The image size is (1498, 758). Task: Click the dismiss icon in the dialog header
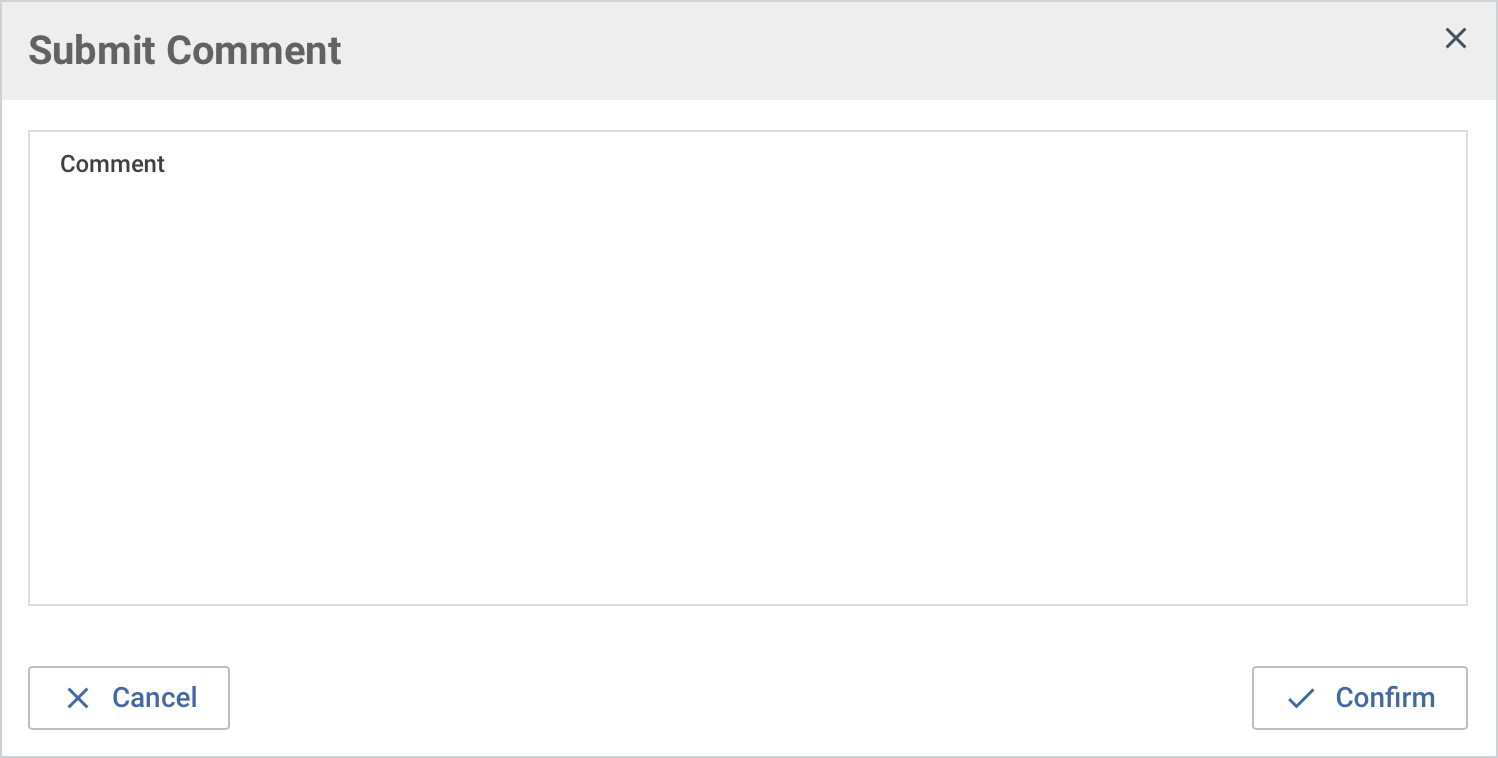tap(1456, 38)
